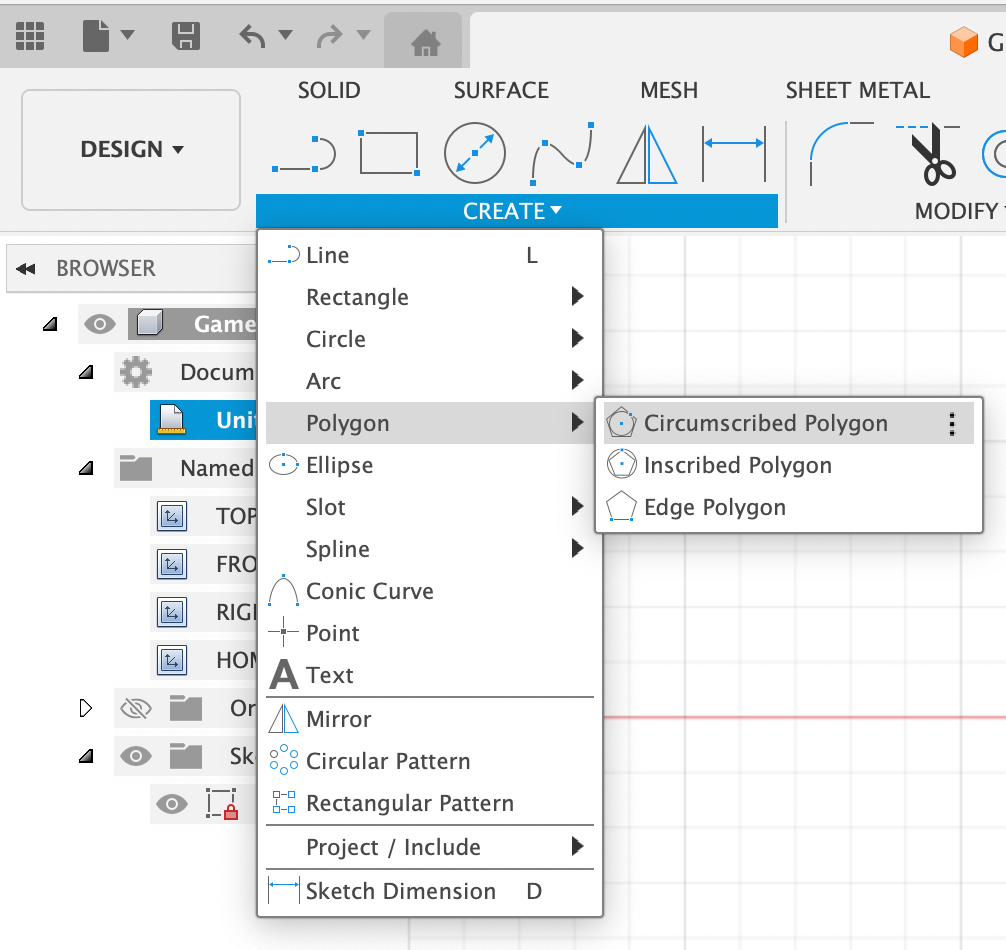Select the Units item in browser
Image resolution: width=1006 pixels, height=950 pixels.
203,420
